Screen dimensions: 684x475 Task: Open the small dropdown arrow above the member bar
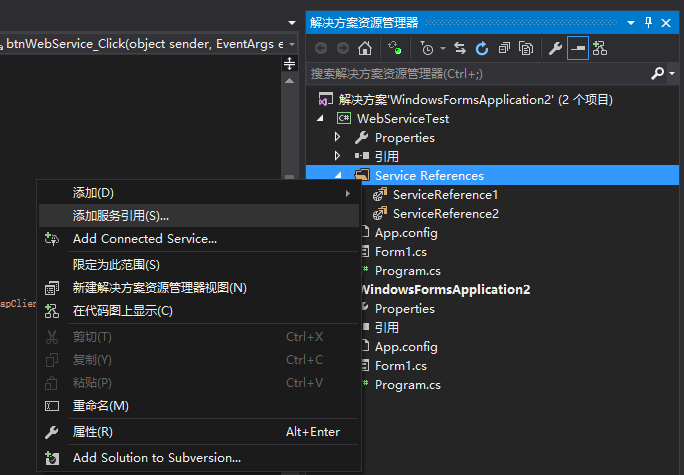292,23
